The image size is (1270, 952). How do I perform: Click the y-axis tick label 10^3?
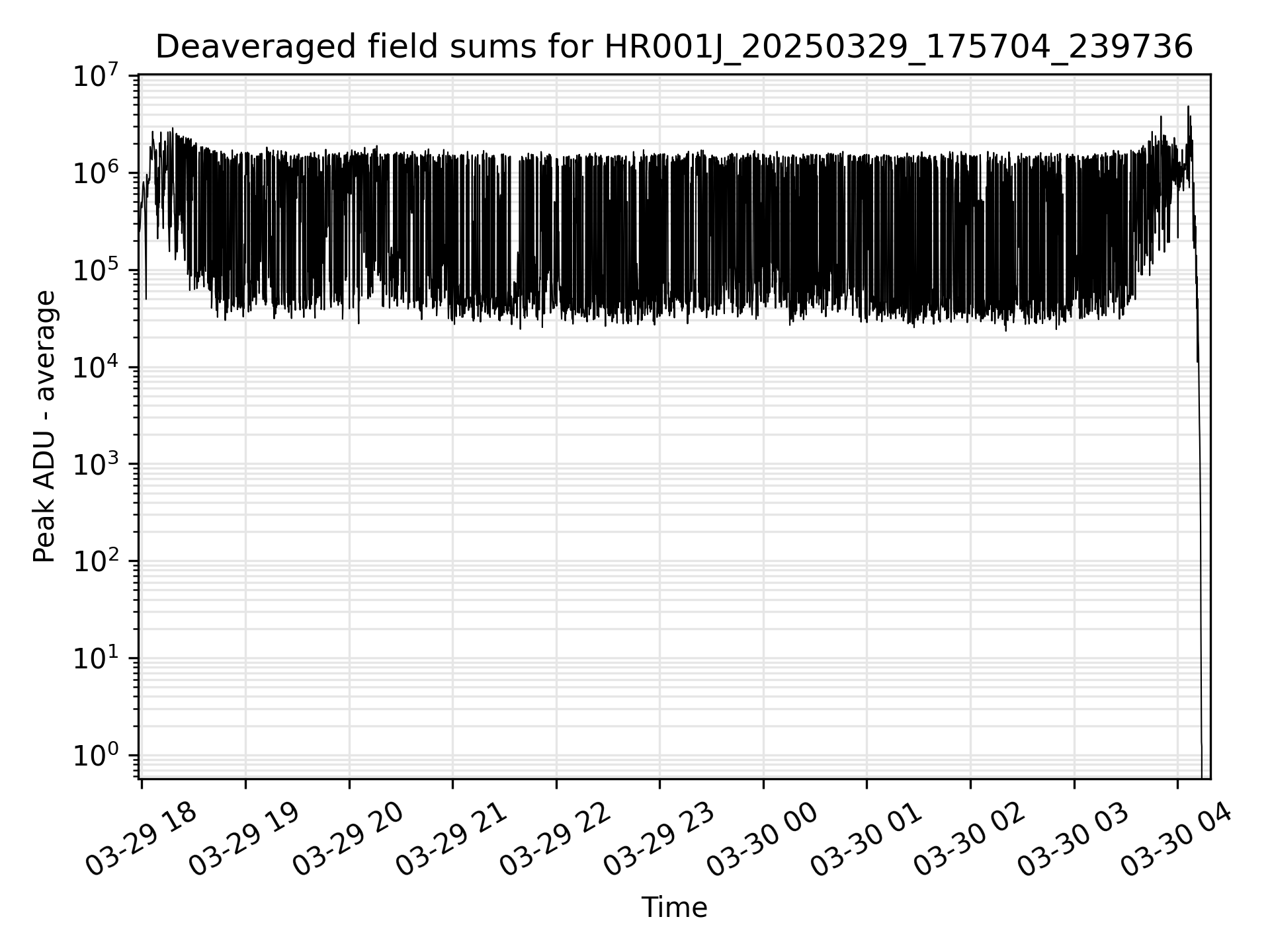click(x=96, y=465)
